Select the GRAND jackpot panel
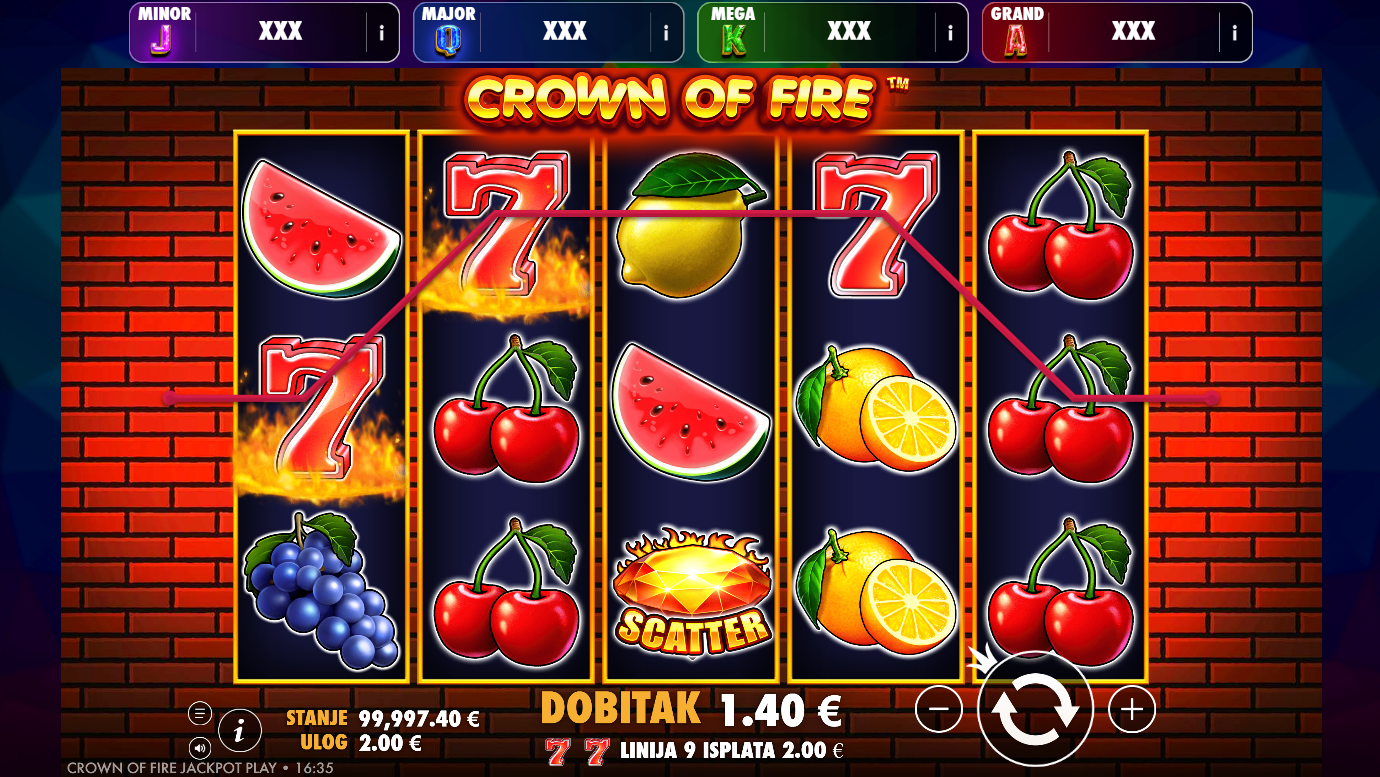Screen dimensions: 1380x777 [x=1117, y=32]
